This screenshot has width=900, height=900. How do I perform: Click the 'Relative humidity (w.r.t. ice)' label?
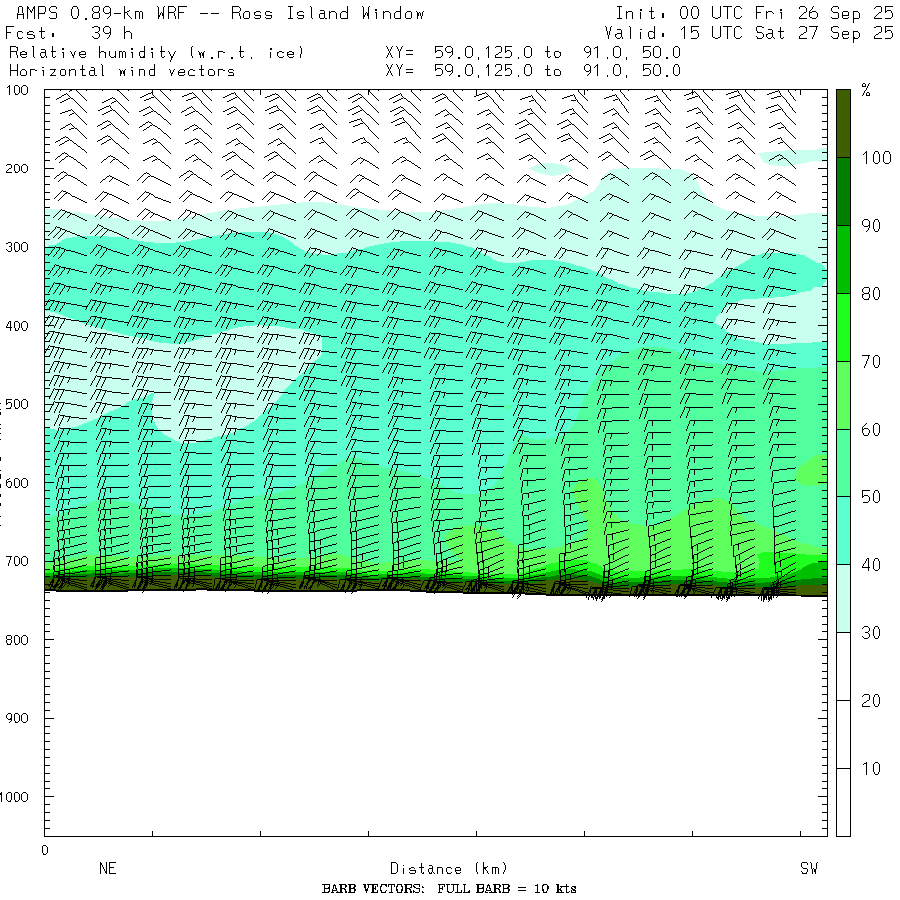point(156,53)
